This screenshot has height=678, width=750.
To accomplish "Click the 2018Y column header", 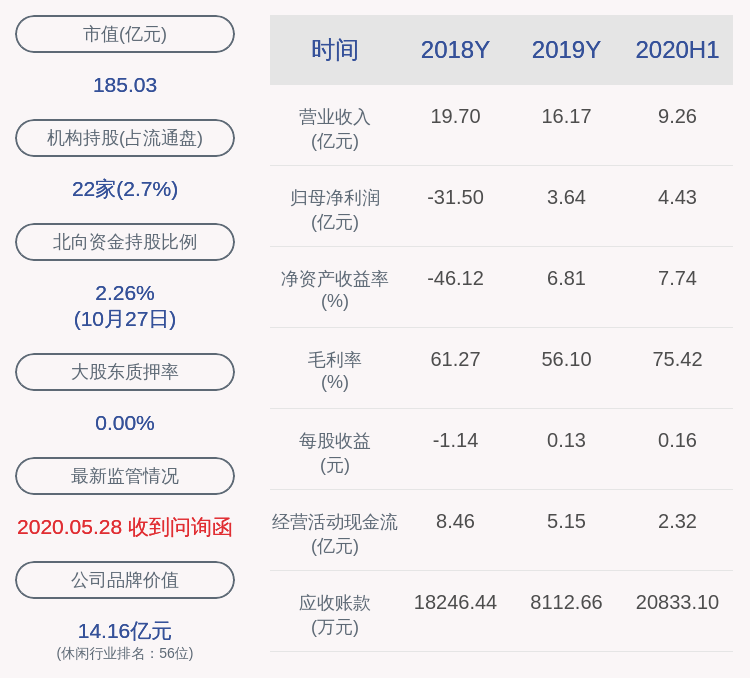I will (x=455, y=50).
